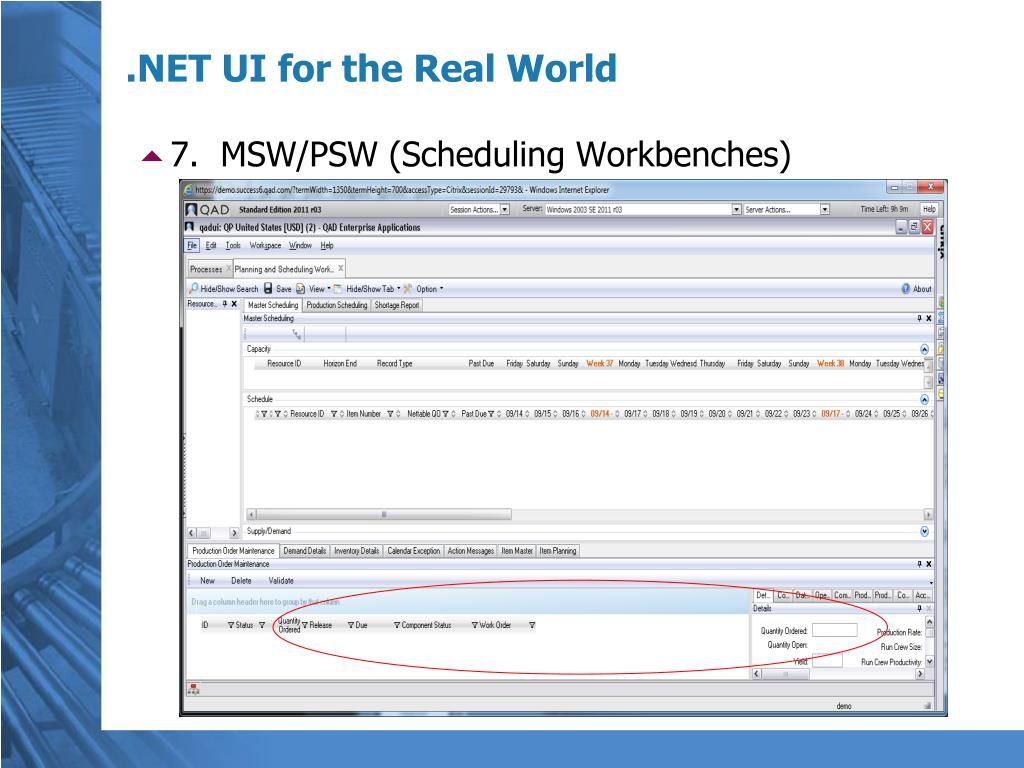Switch to the Shortage Report tab

point(396,305)
